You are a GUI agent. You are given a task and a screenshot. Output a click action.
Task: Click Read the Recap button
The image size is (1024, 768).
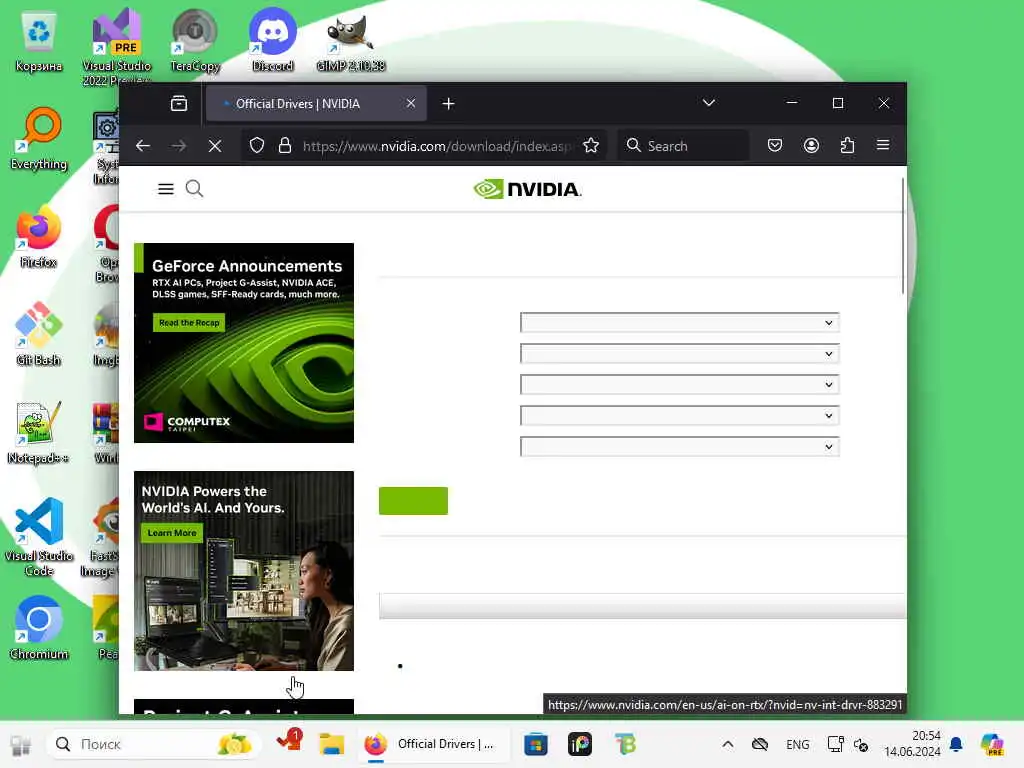coord(189,323)
